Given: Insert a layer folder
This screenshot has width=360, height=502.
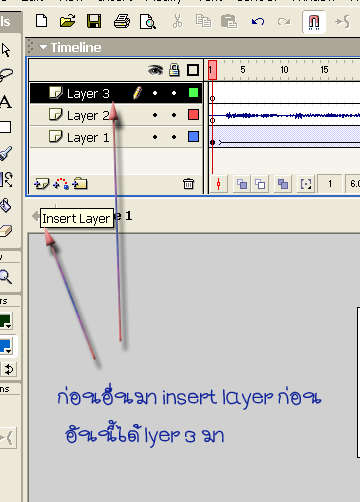Looking at the screenshot, I should pyautogui.click(x=80, y=183).
